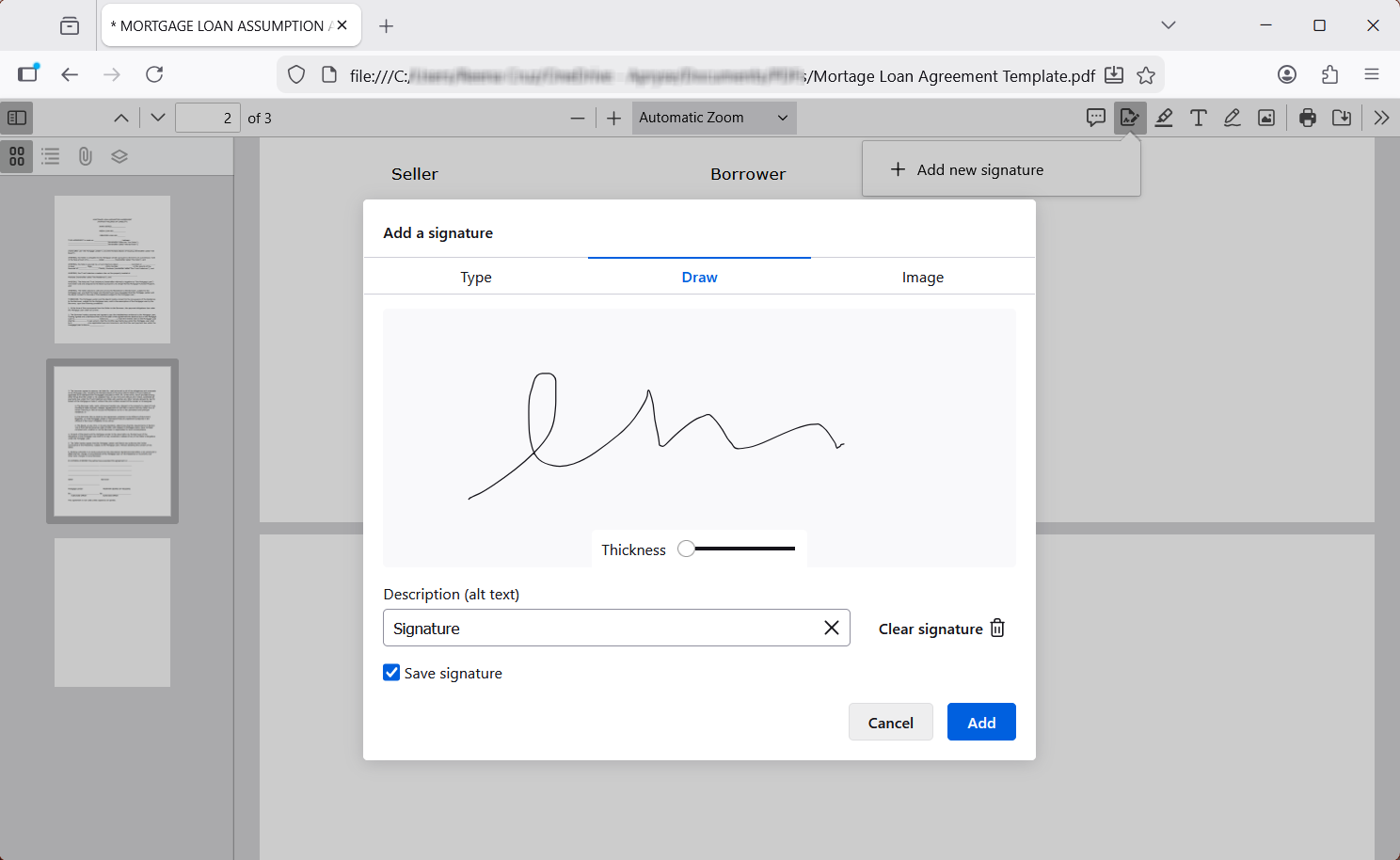Clear the drawn signature
This screenshot has height=860, width=1400.
(939, 628)
